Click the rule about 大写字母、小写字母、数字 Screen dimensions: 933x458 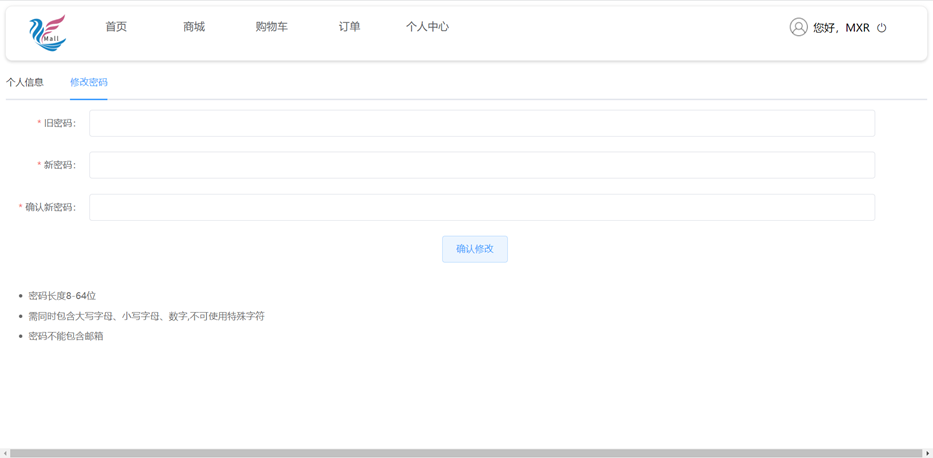146,316
